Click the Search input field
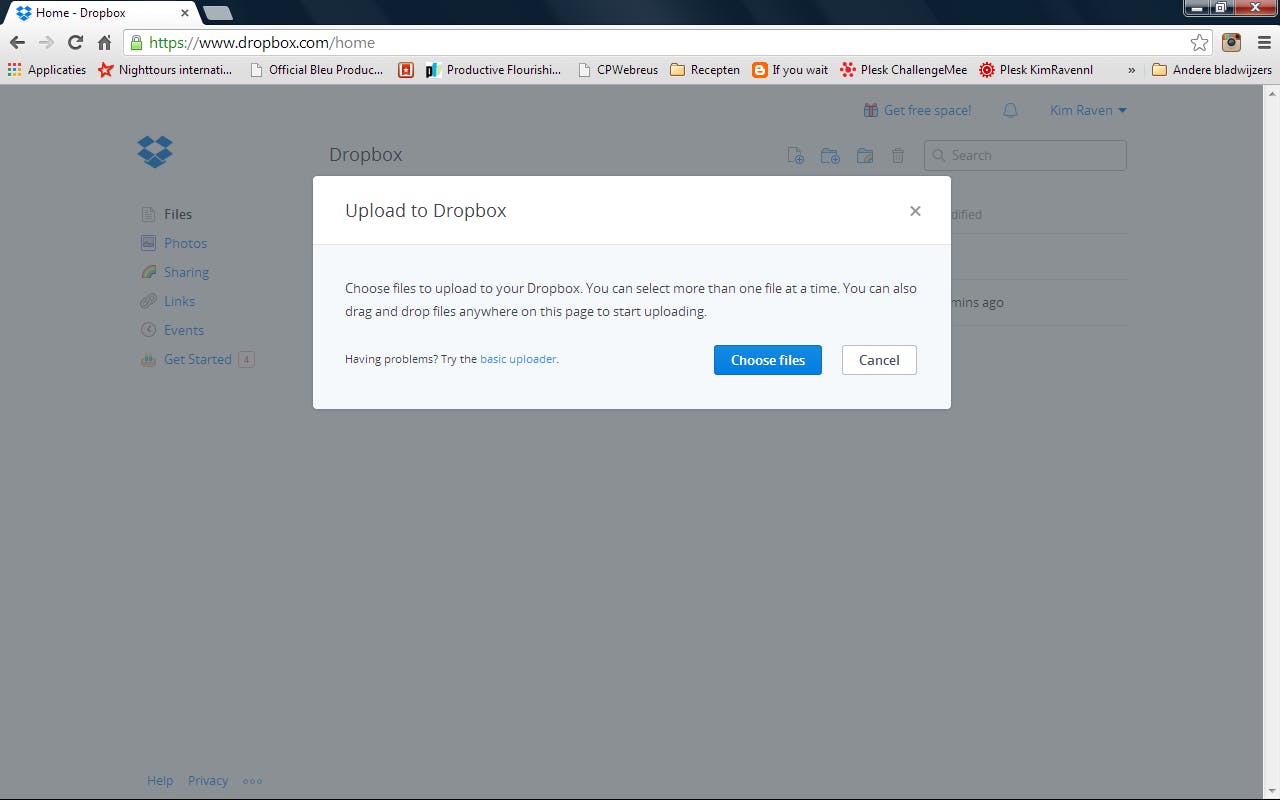Screen dimensions: 1280x800 (x=1025, y=155)
